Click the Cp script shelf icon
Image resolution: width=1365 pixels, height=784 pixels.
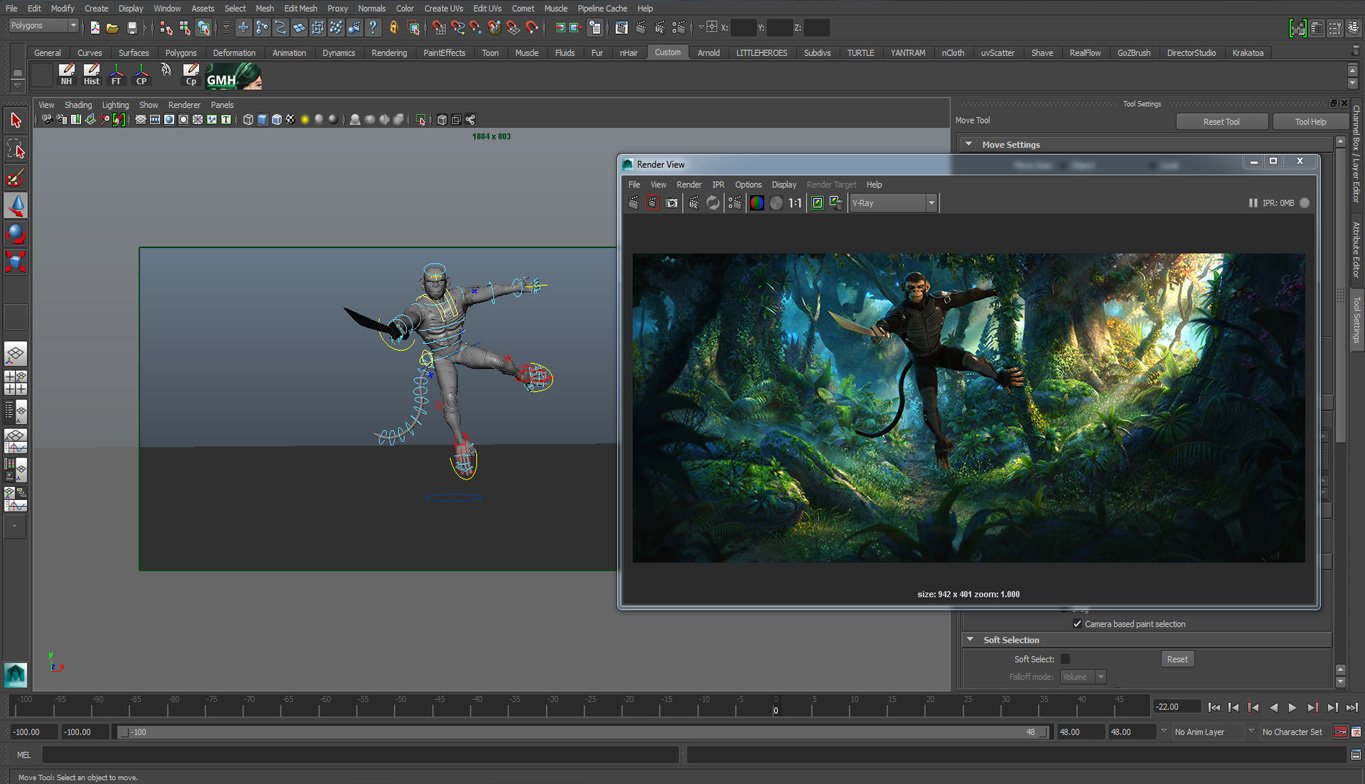click(191, 75)
